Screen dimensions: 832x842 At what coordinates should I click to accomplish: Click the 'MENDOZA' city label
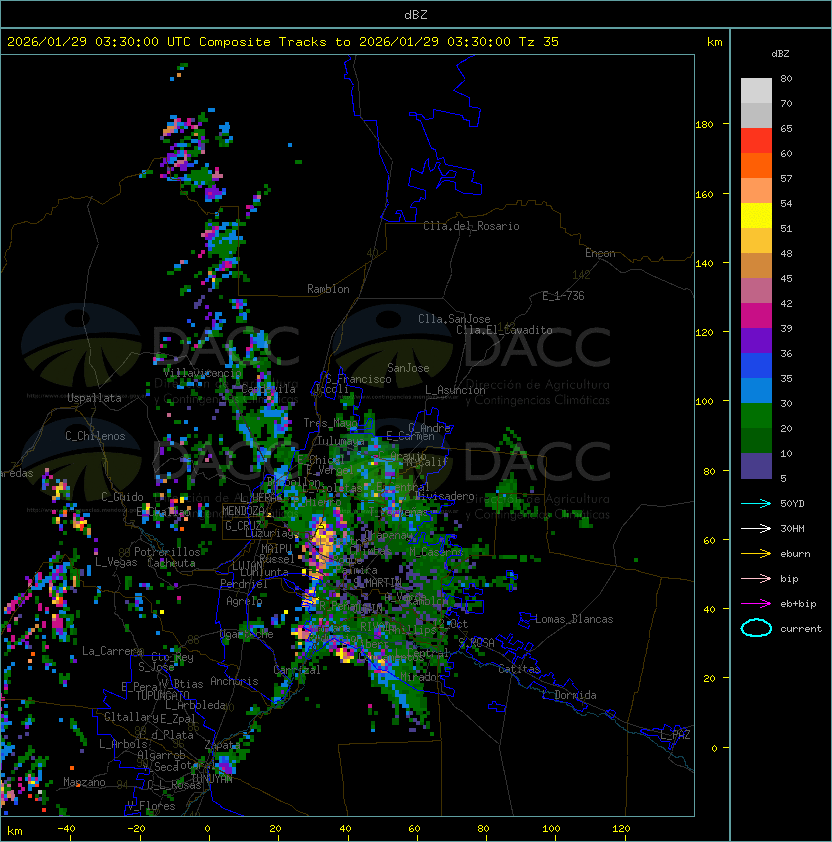tap(243, 511)
